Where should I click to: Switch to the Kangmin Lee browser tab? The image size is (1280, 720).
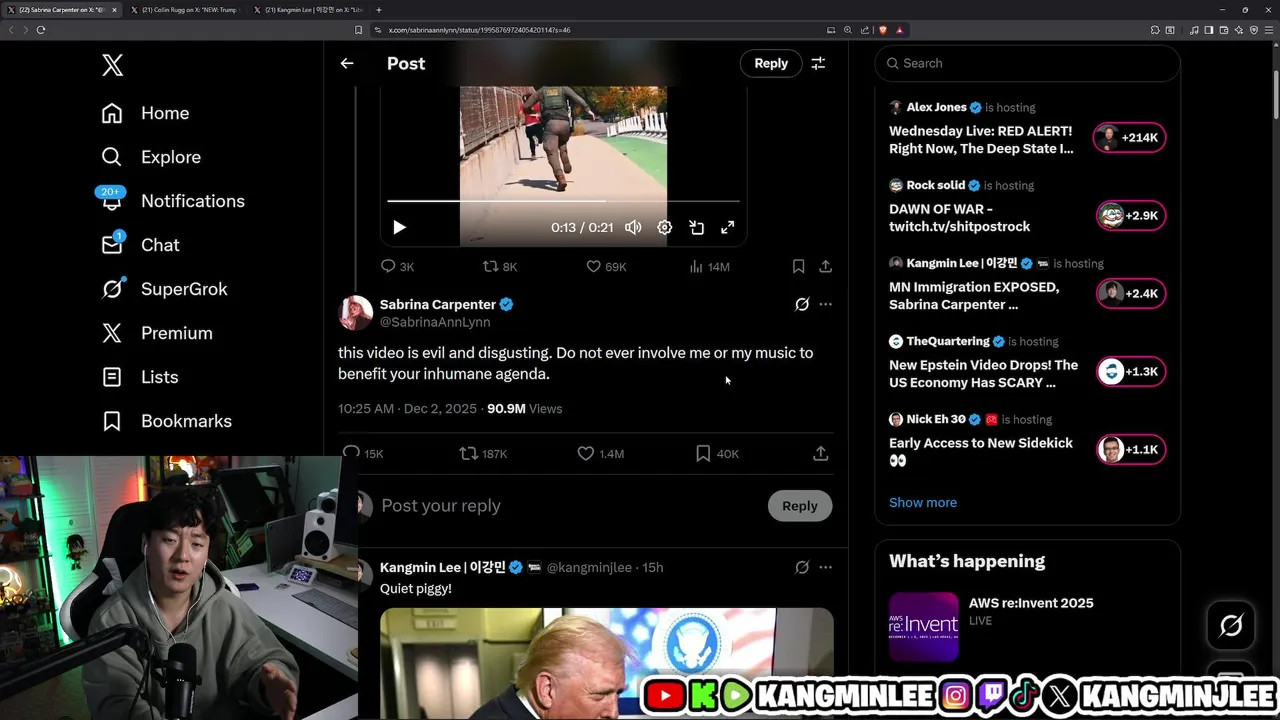pyautogui.click(x=307, y=10)
